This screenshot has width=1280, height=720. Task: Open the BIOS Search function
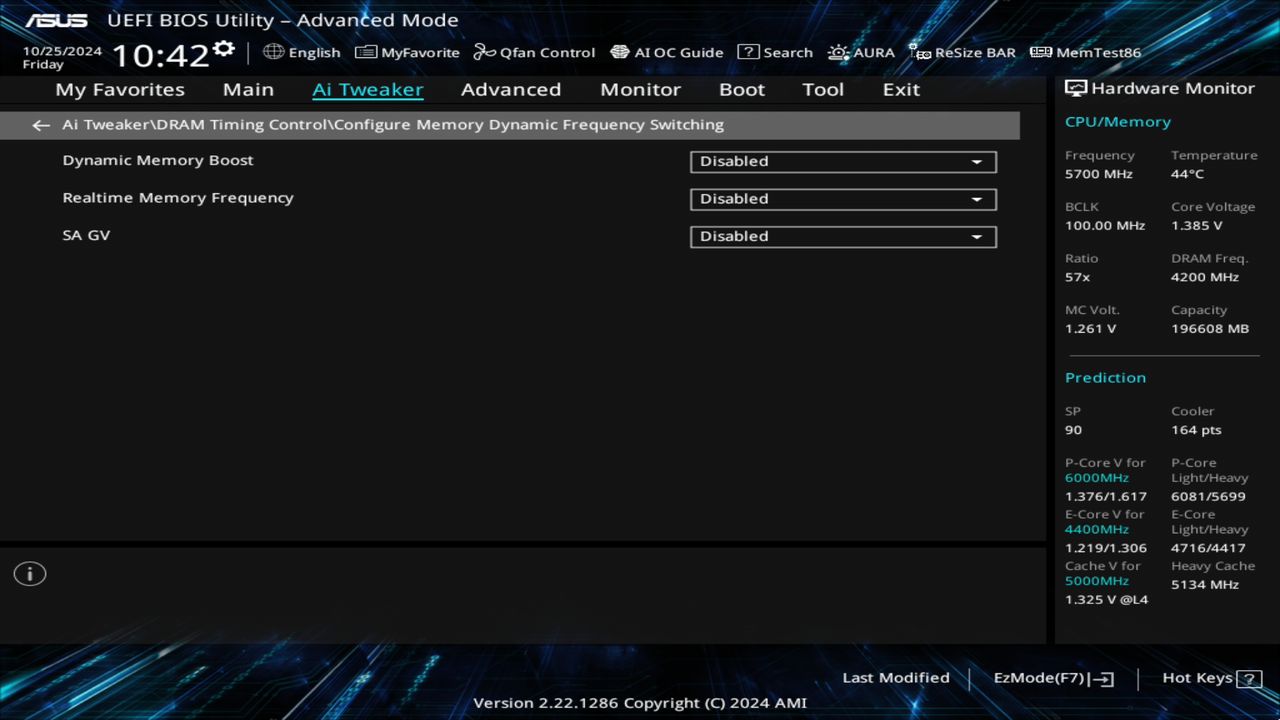(x=775, y=52)
